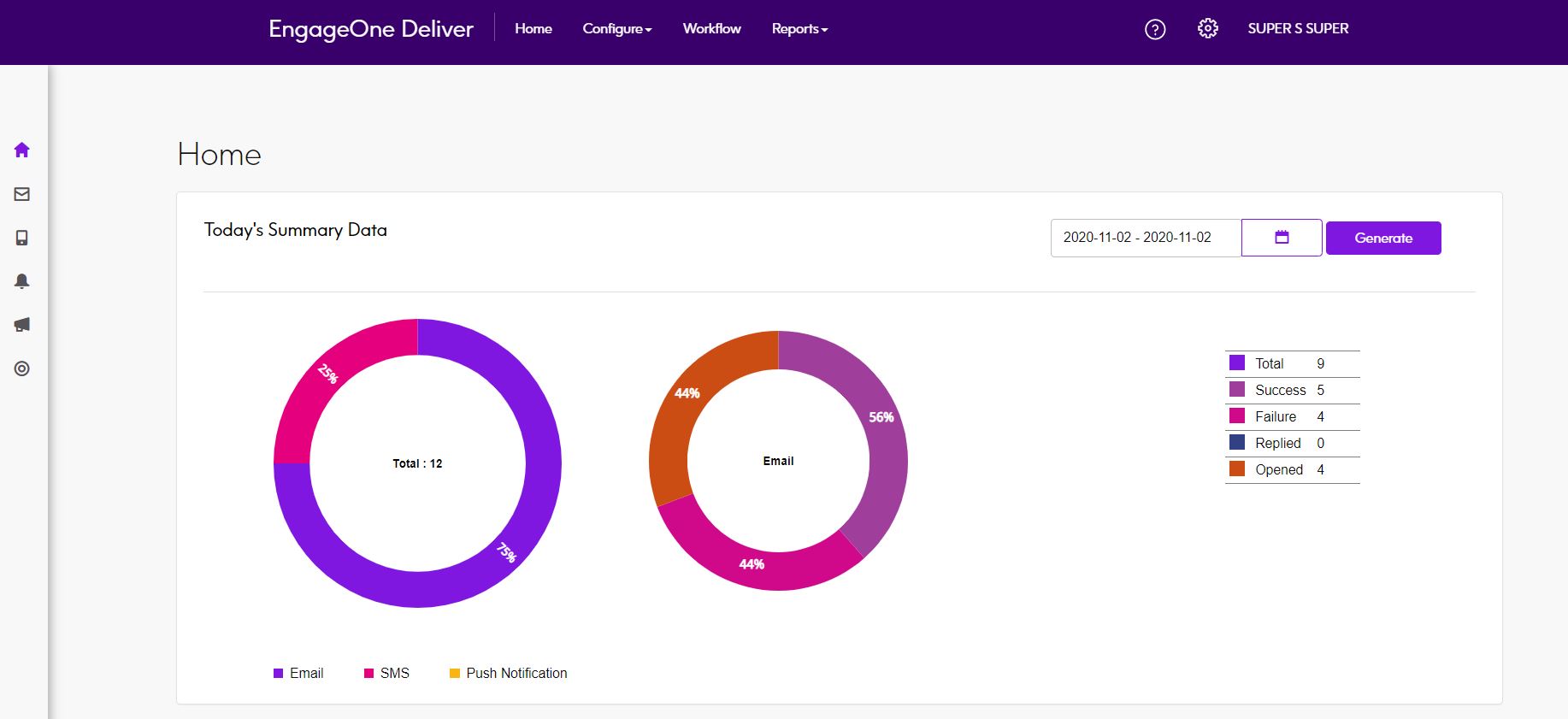Image resolution: width=1568 pixels, height=719 pixels.
Task: Open the Email envelope sidebar icon
Action: click(22, 194)
